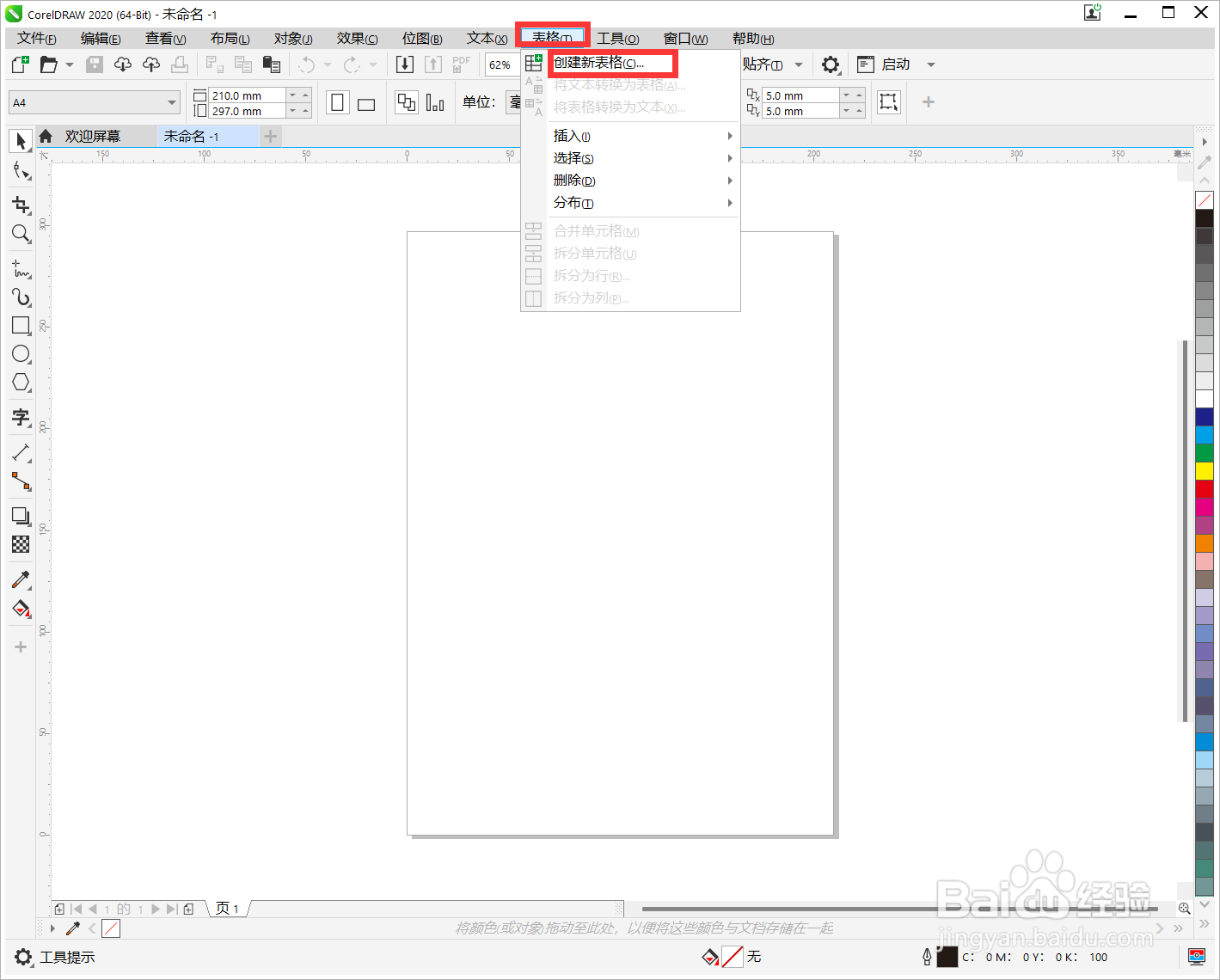The width and height of the screenshot is (1220, 980).
Task: Choose Create New Table (创建新表格) entry
Action: [612, 63]
